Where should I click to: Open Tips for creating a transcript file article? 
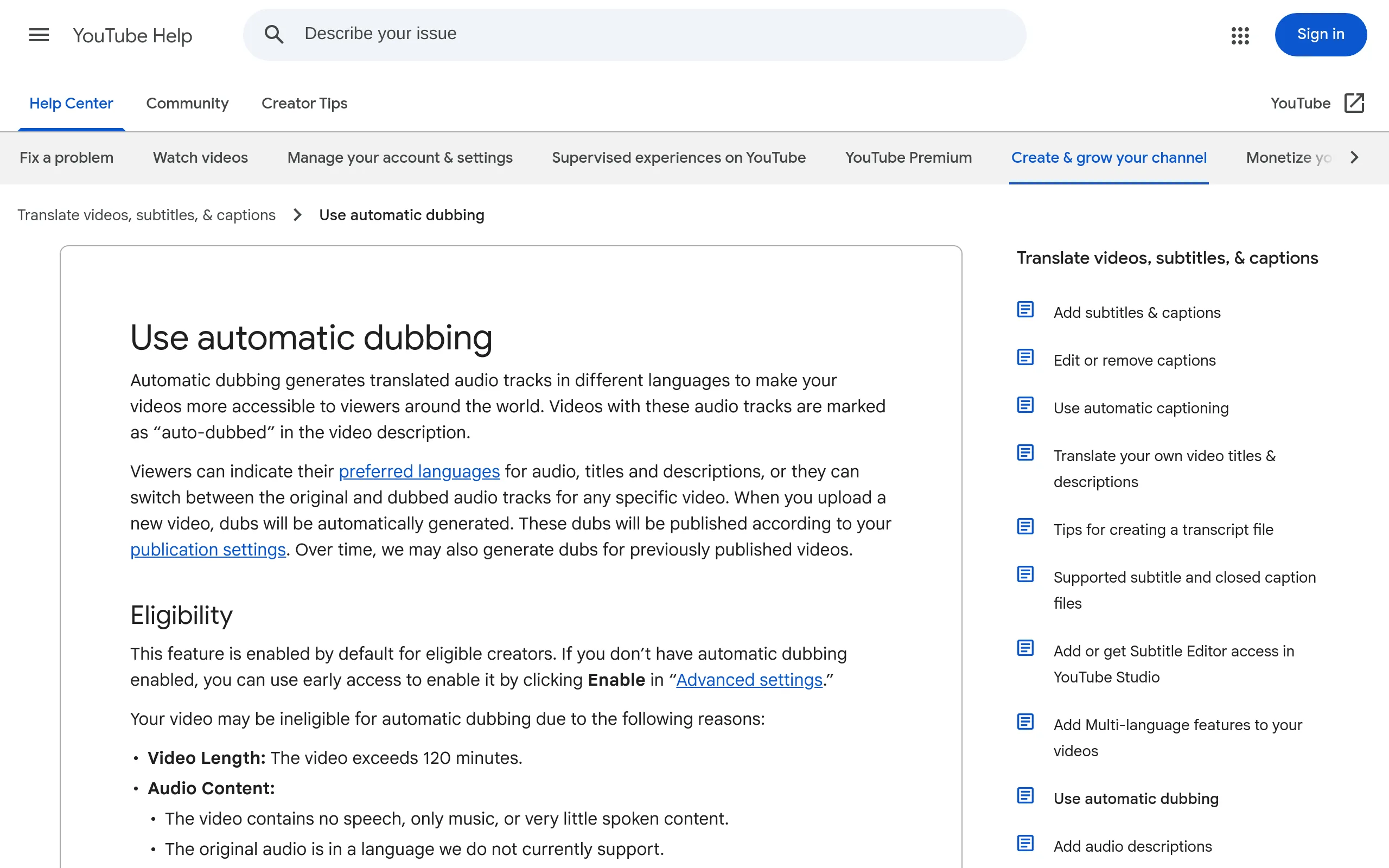pyautogui.click(x=1163, y=529)
